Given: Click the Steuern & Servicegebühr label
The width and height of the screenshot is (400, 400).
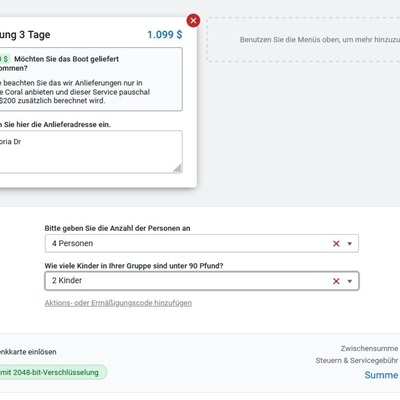Looking at the screenshot, I should pos(357,360).
